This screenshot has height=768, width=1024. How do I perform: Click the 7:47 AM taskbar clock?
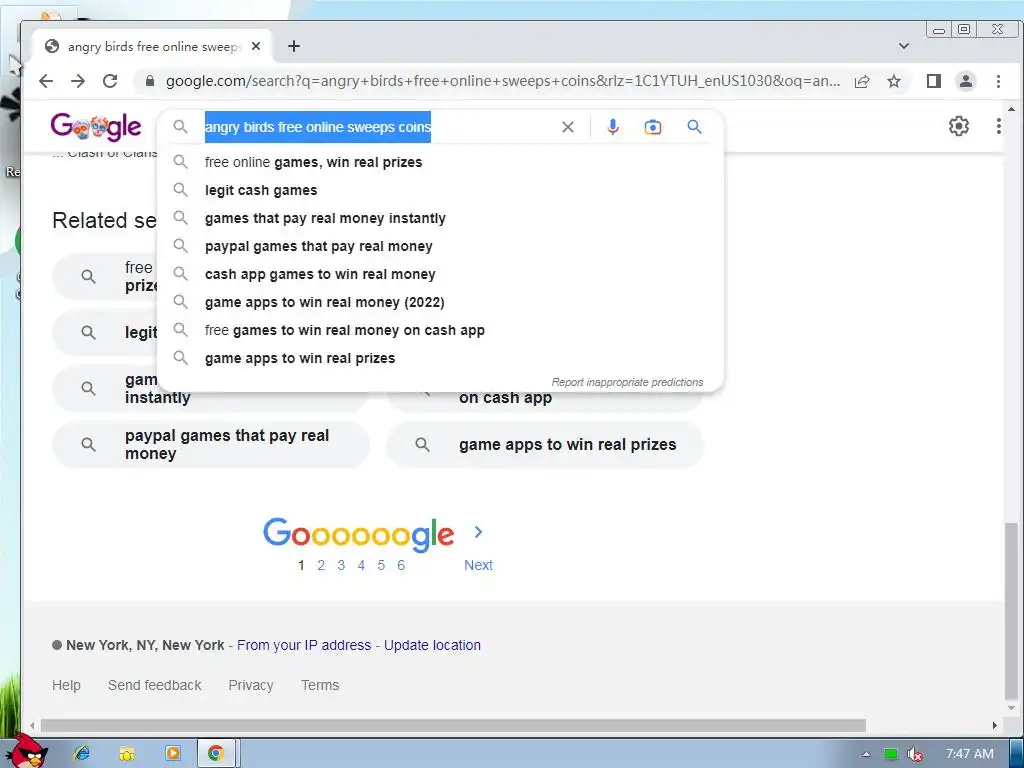coord(970,754)
